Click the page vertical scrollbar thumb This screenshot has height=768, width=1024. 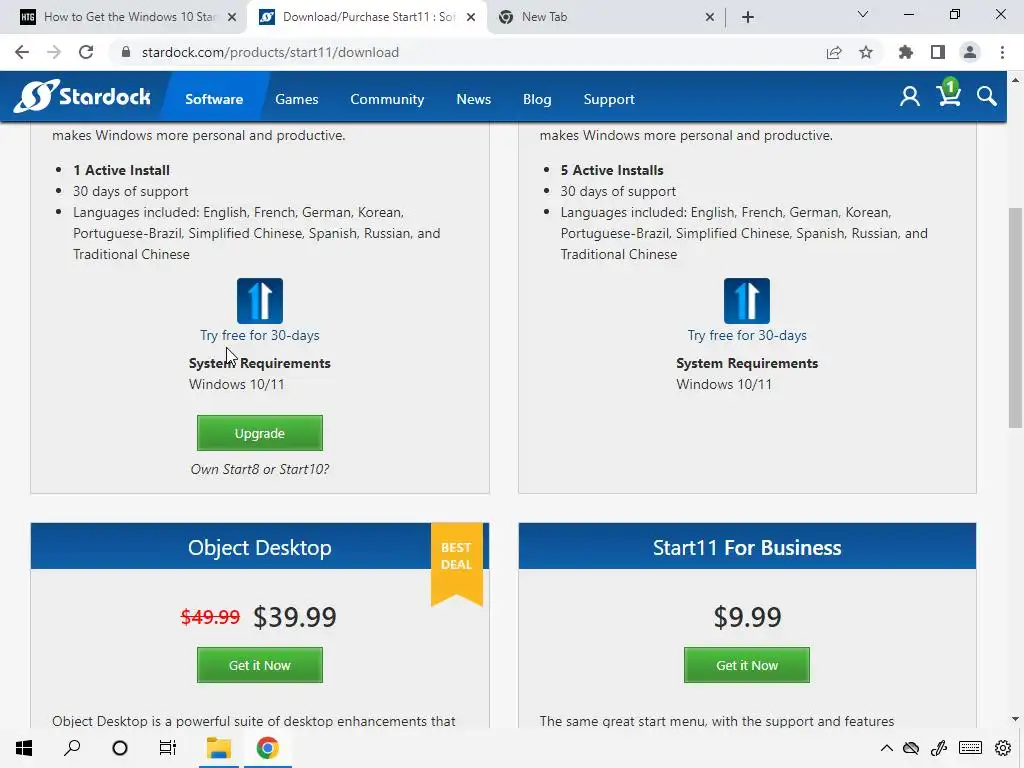click(x=1014, y=318)
